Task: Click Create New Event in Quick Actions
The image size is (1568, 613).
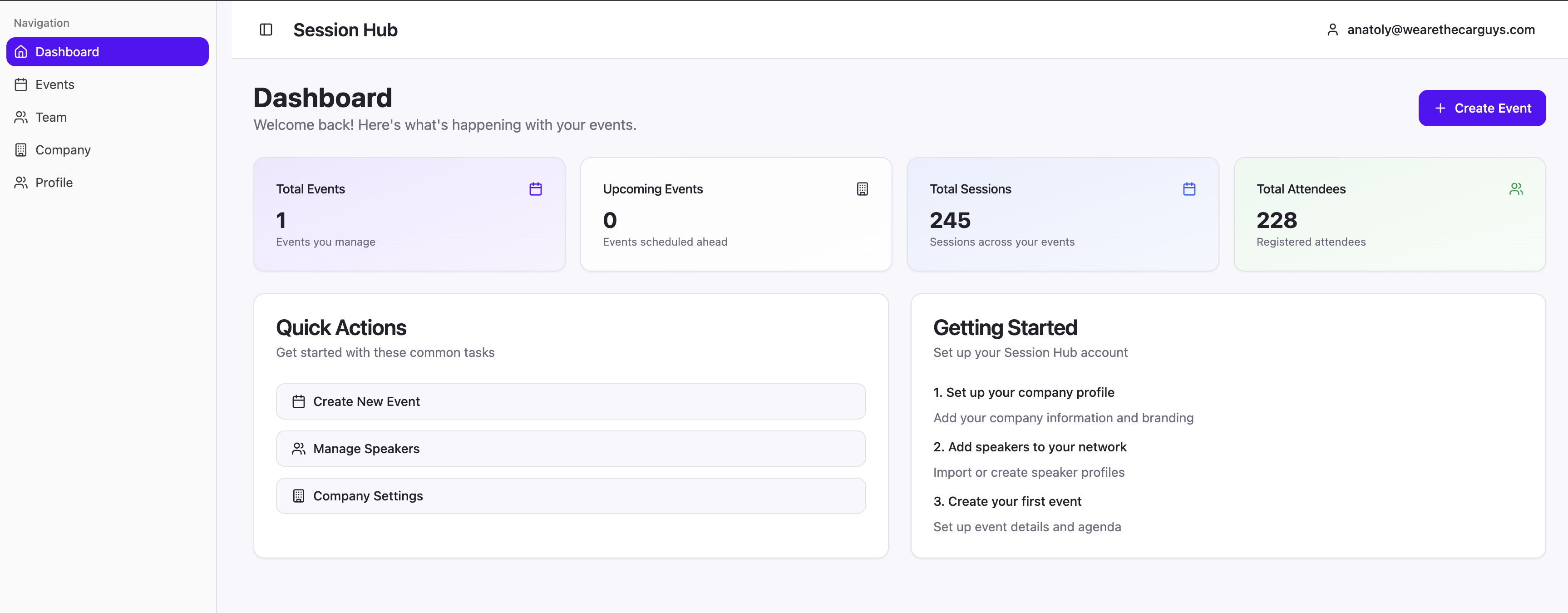Action: [x=570, y=401]
